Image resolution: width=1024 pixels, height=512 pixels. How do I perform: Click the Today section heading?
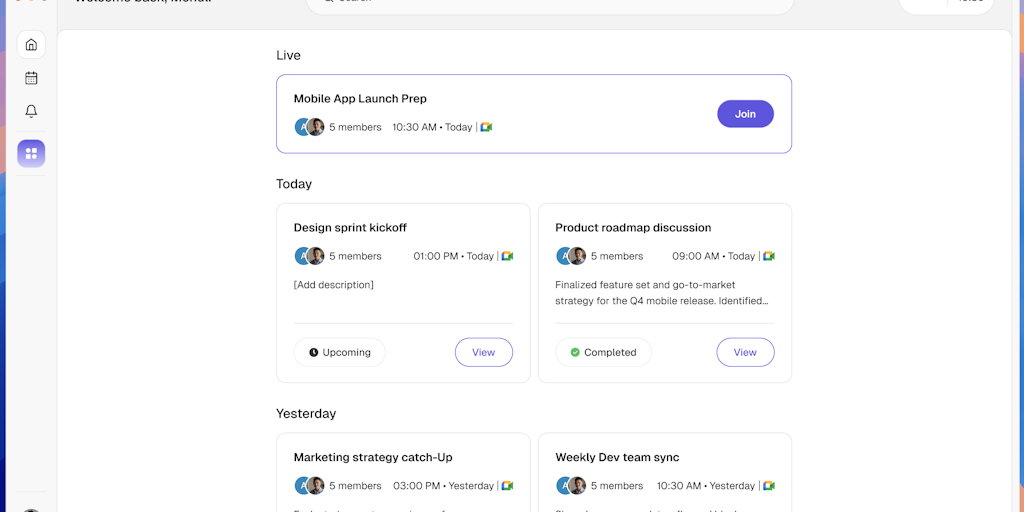tap(294, 184)
